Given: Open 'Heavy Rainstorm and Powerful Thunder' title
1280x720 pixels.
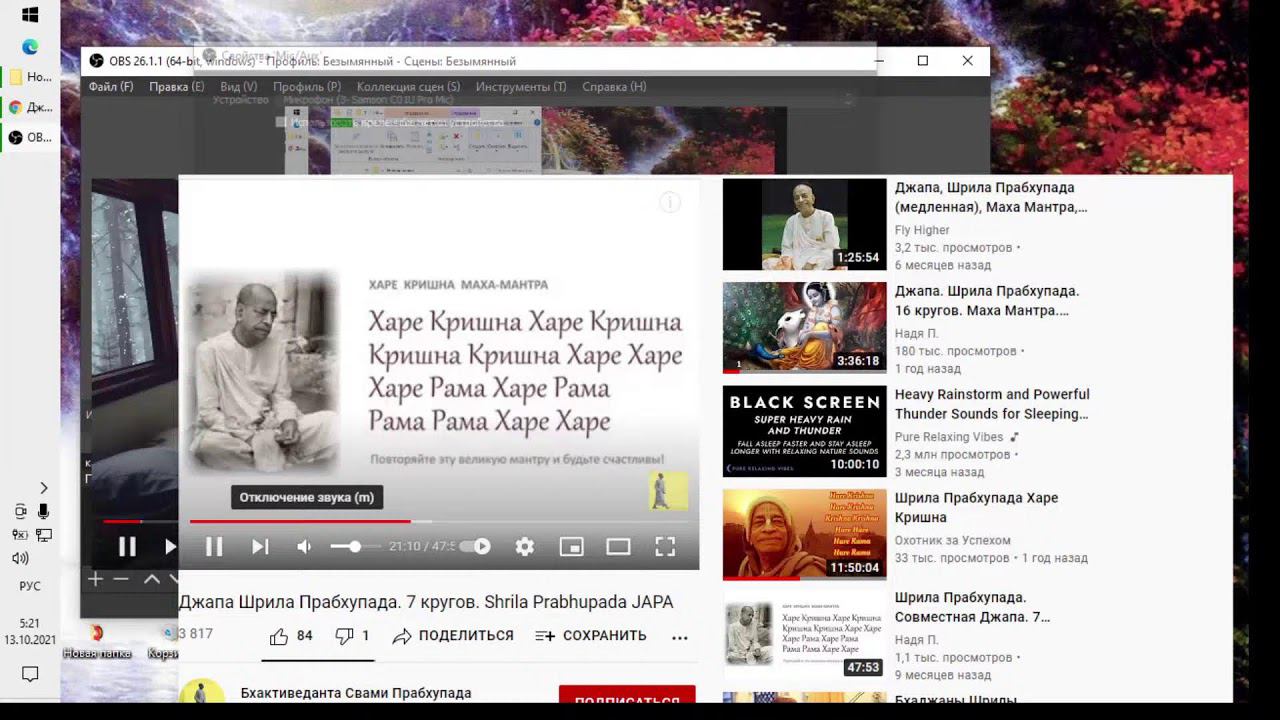Looking at the screenshot, I should [992, 404].
